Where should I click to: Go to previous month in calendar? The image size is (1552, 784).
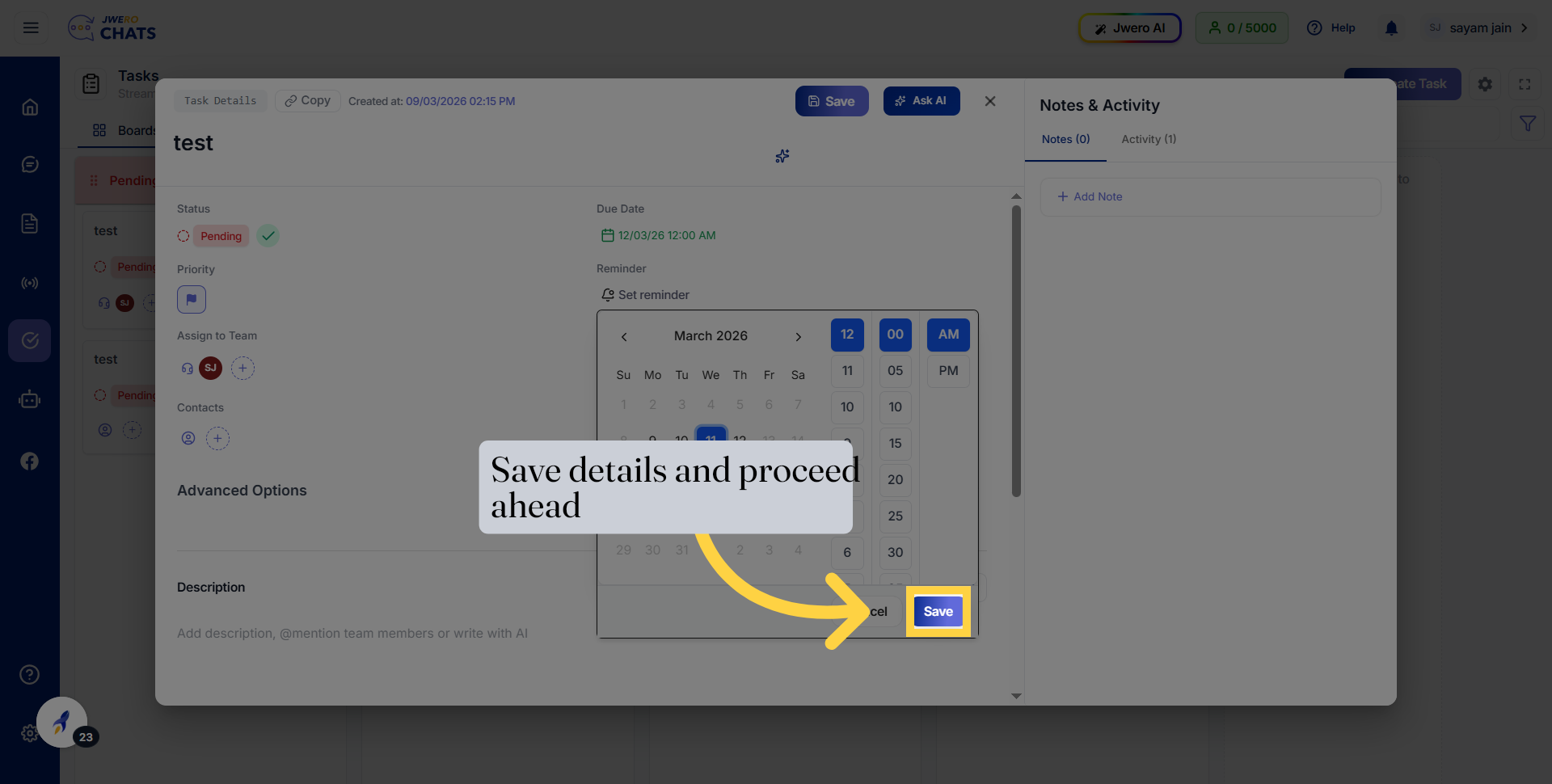point(624,337)
